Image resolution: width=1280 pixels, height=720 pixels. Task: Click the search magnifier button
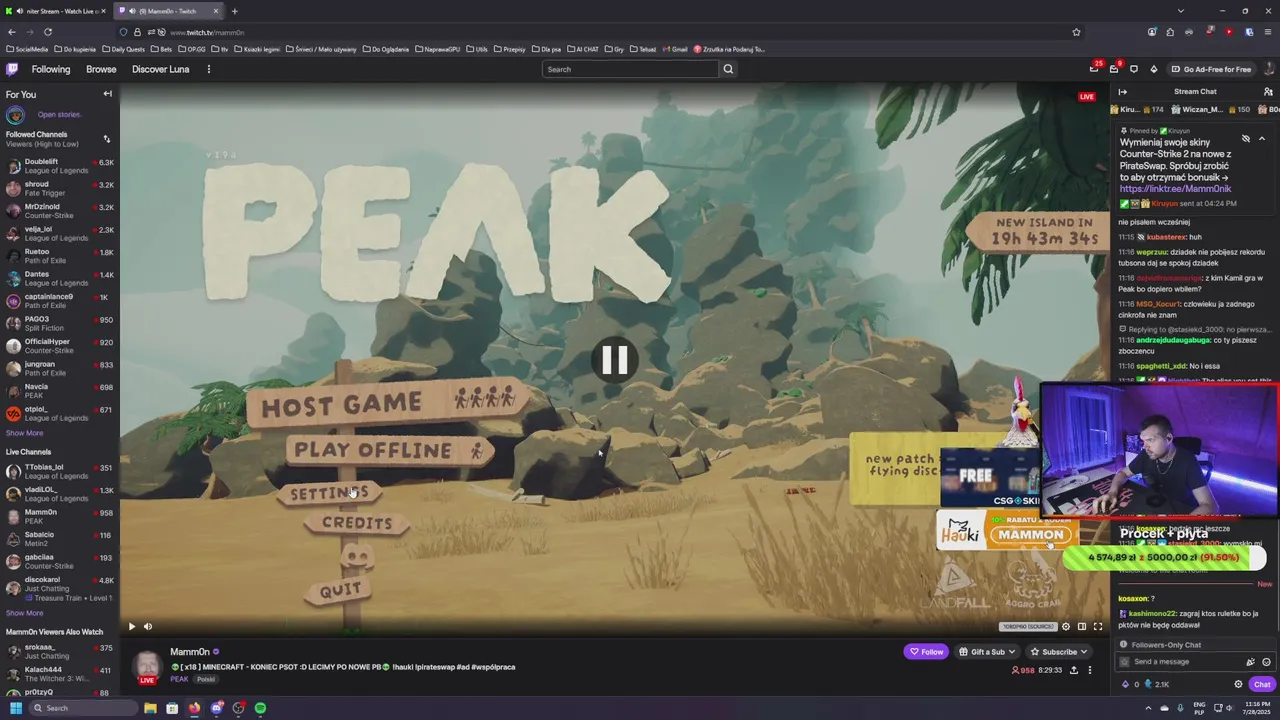(728, 69)
